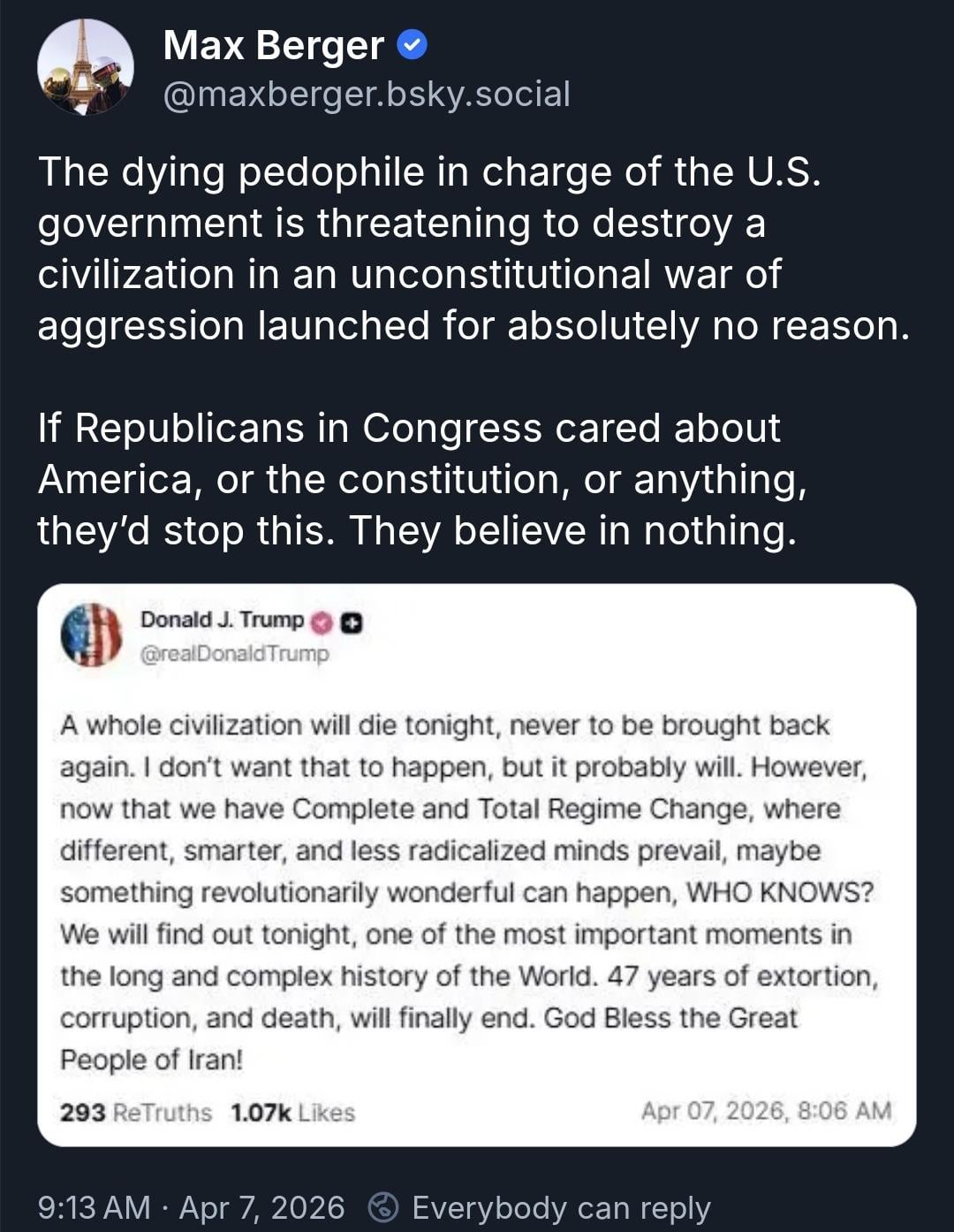Select the "Everybody can reply" label
The width and height of the screenshot is (954, 1232).
coord(561,1207)
